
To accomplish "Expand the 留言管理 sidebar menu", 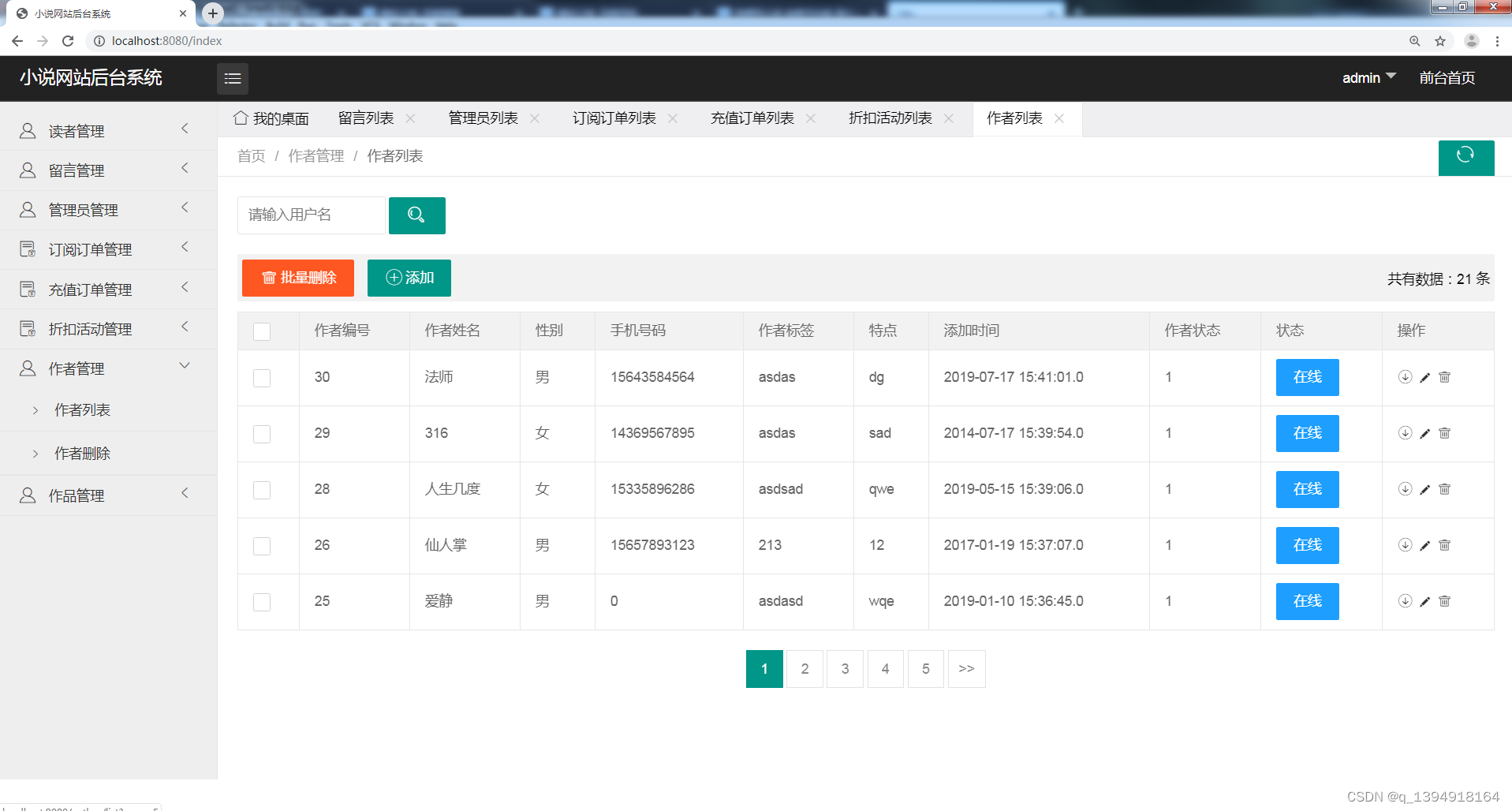I will [x=108, y=170].
